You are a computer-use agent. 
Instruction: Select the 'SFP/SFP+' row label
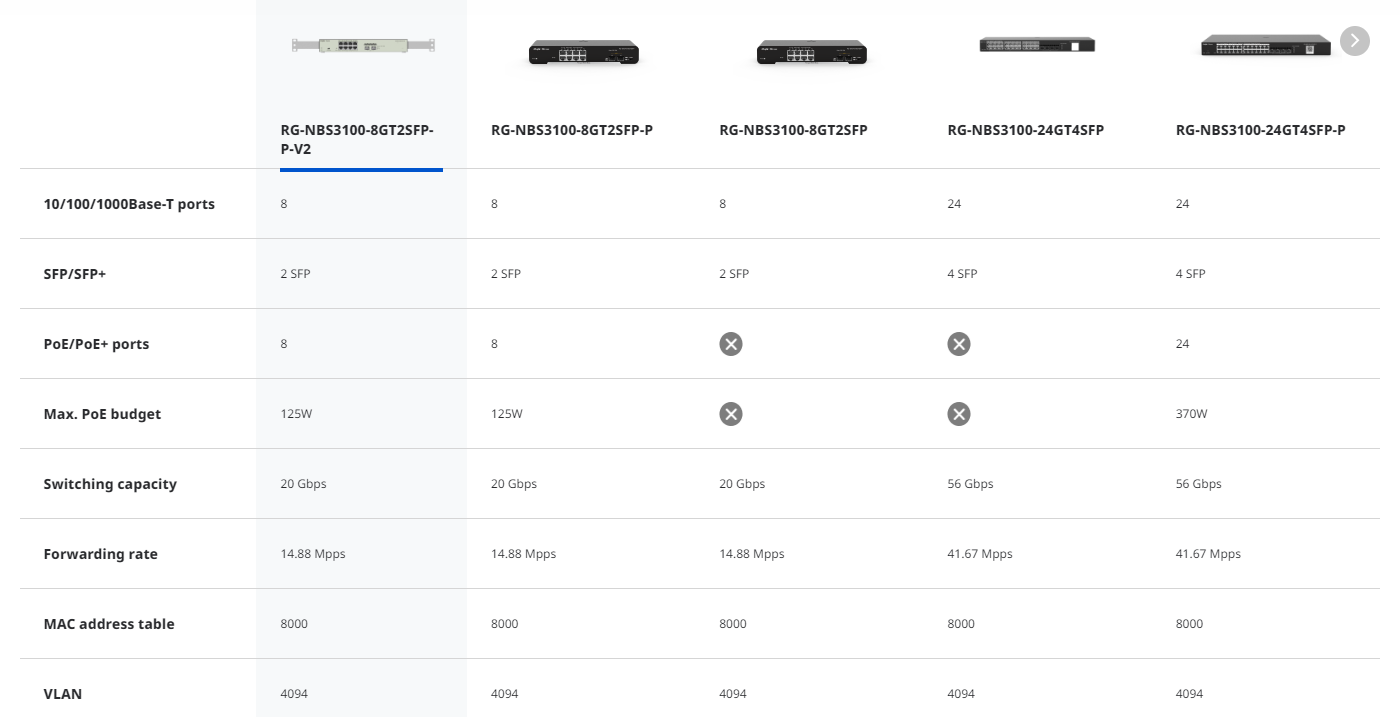click(74, 274)
